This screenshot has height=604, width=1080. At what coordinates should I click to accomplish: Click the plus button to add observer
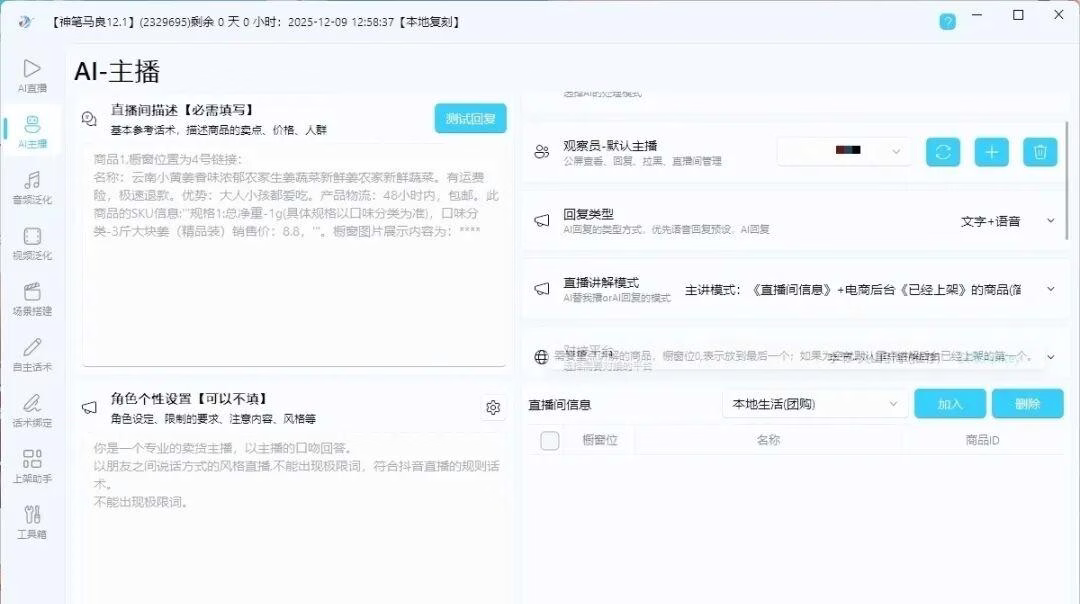point(991,152)
